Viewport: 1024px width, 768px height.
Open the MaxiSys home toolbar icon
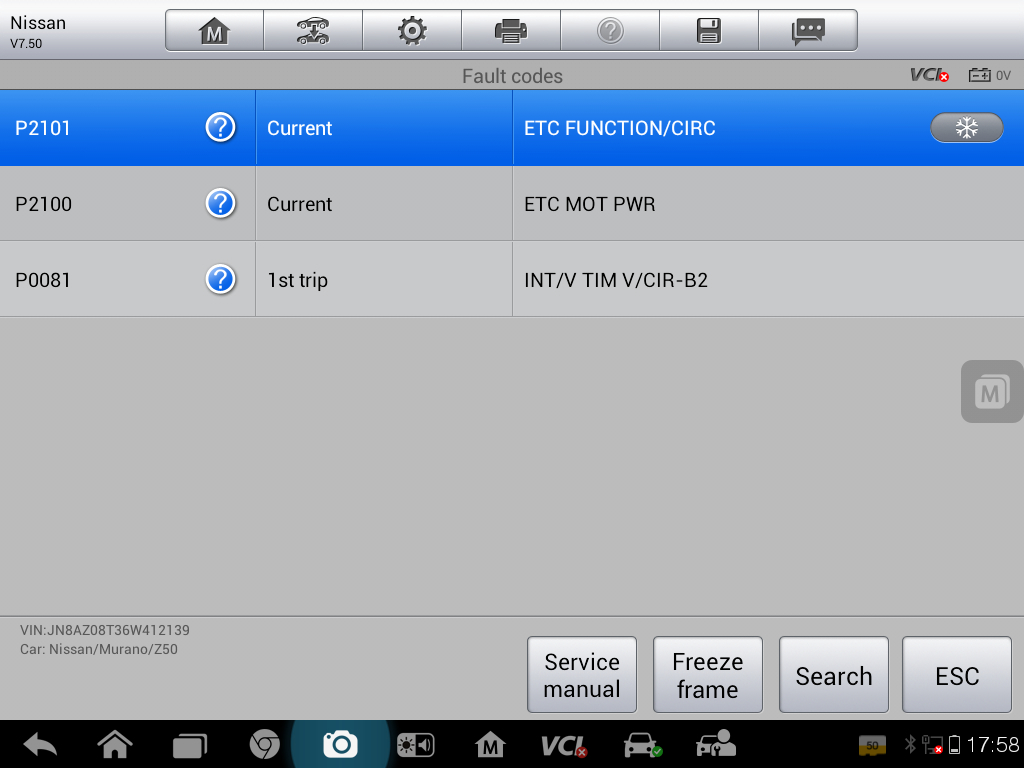(214, 31)
